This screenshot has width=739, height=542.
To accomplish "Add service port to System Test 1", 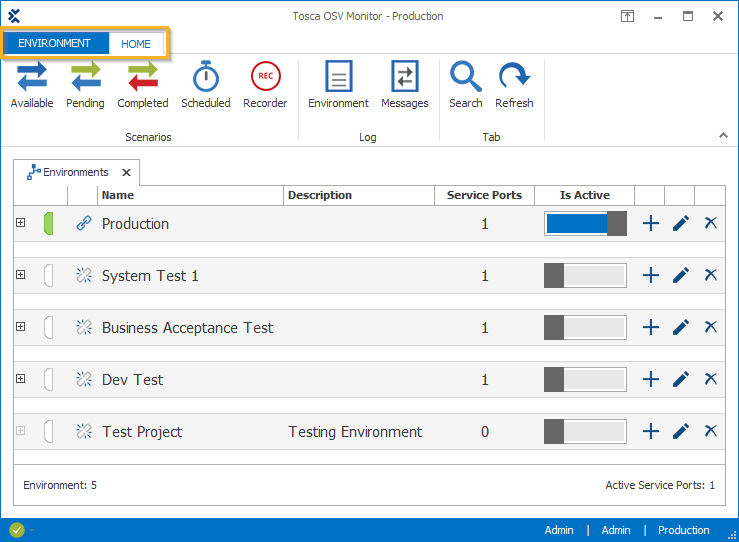I will click(651, 276).
